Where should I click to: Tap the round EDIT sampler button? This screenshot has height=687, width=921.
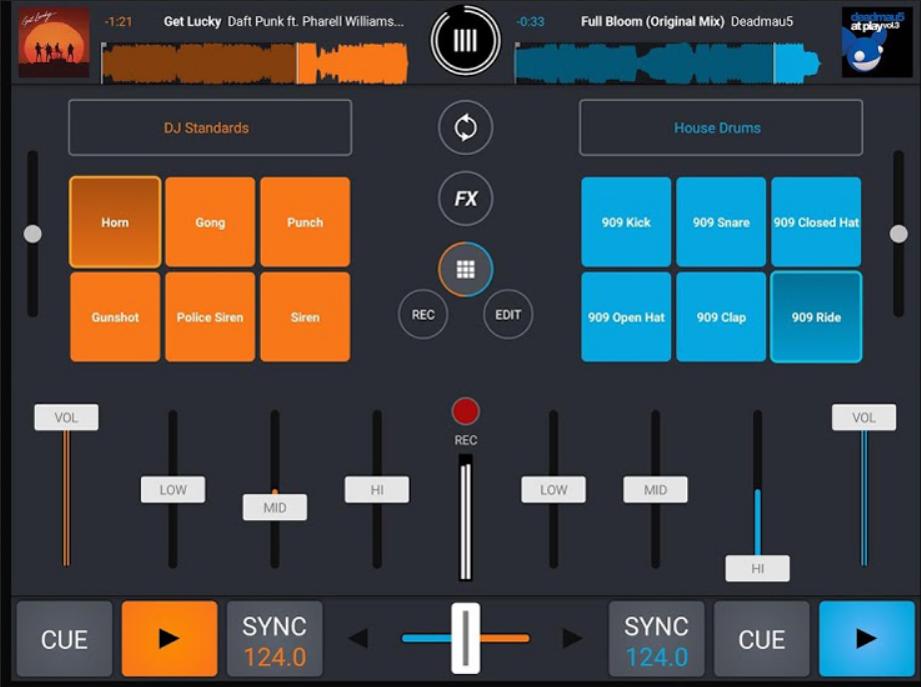point(508,314)
